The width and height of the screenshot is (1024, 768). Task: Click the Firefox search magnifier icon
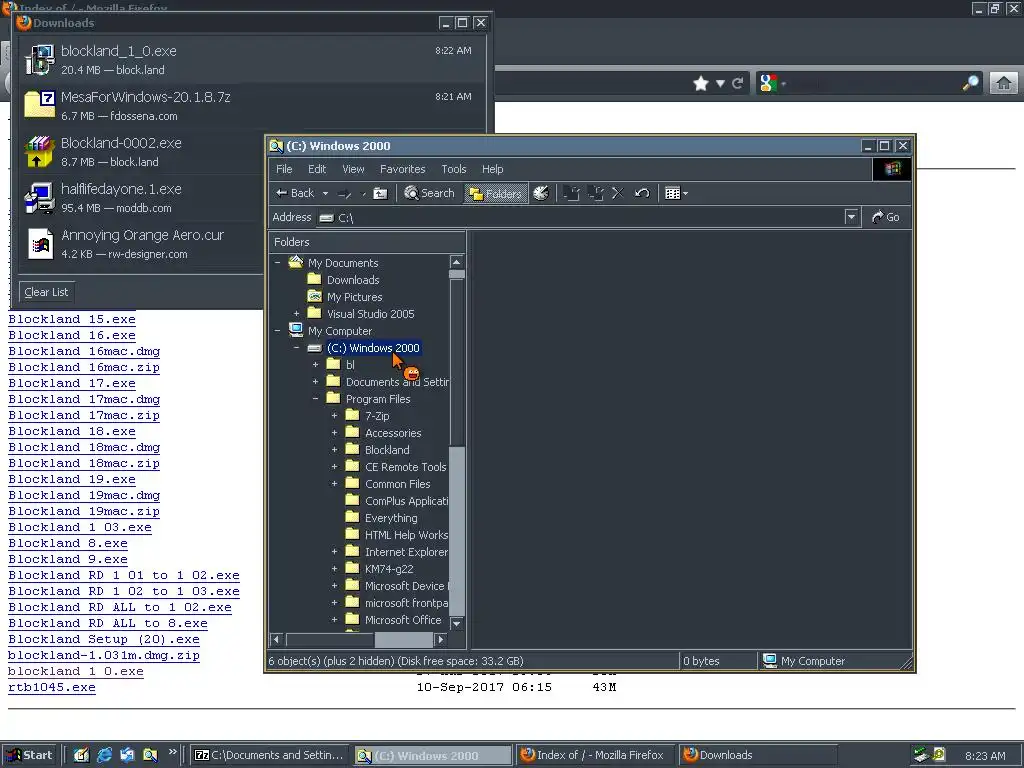(x=971, y=83)
